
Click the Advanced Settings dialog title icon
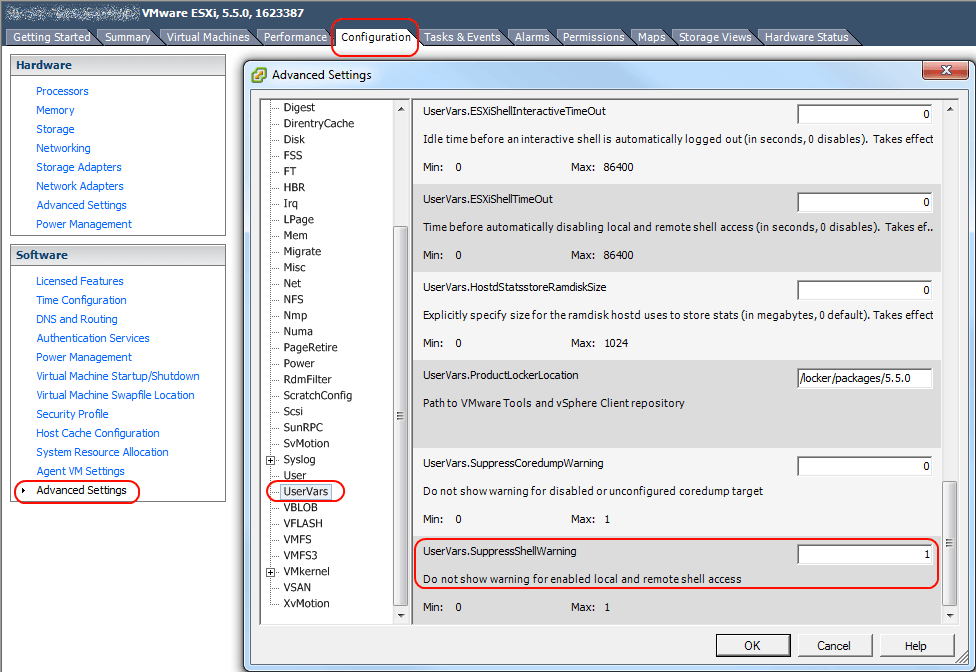click(x=260, y=75)
